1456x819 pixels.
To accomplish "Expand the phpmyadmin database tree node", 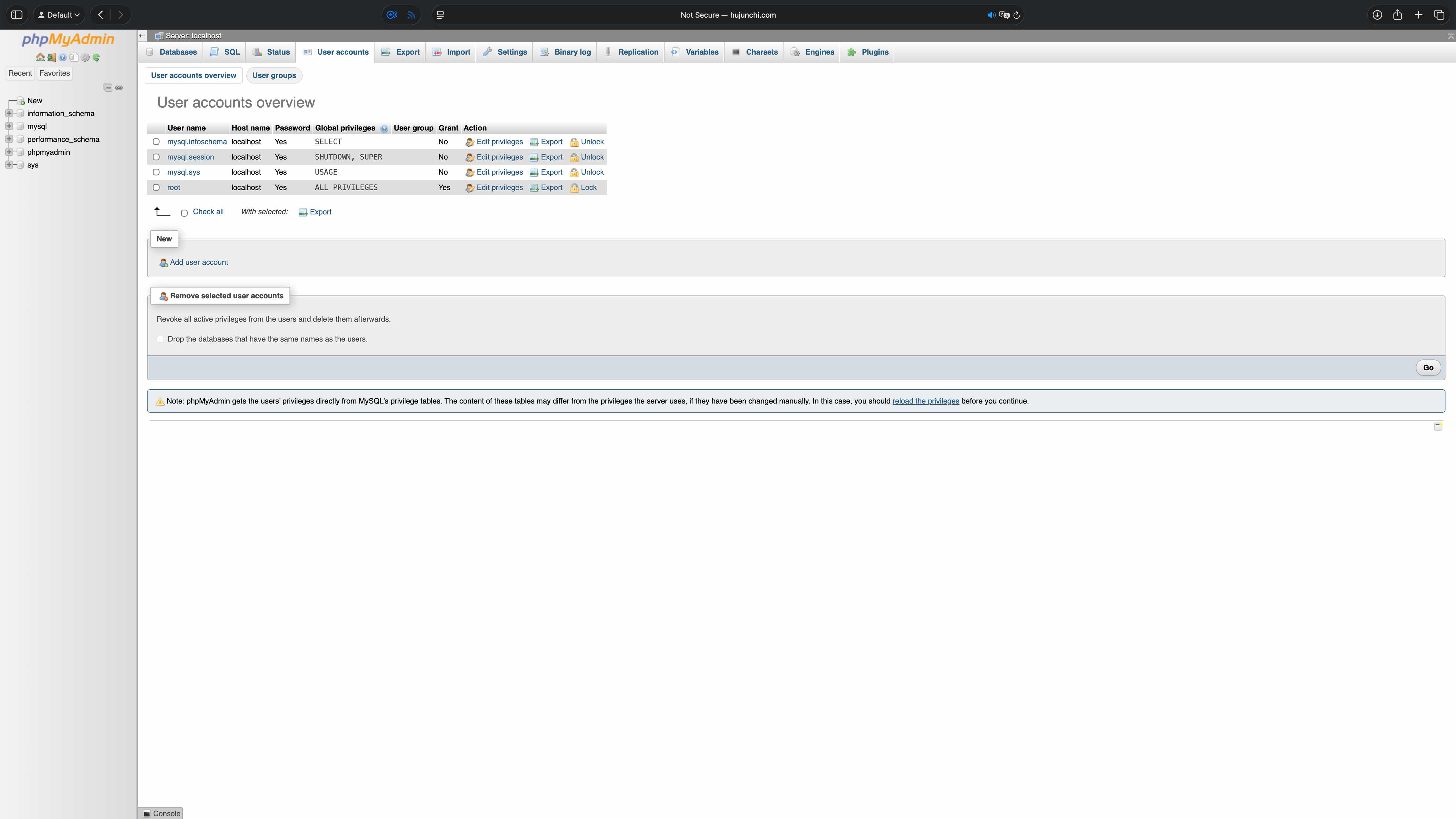I will point(9,152).
